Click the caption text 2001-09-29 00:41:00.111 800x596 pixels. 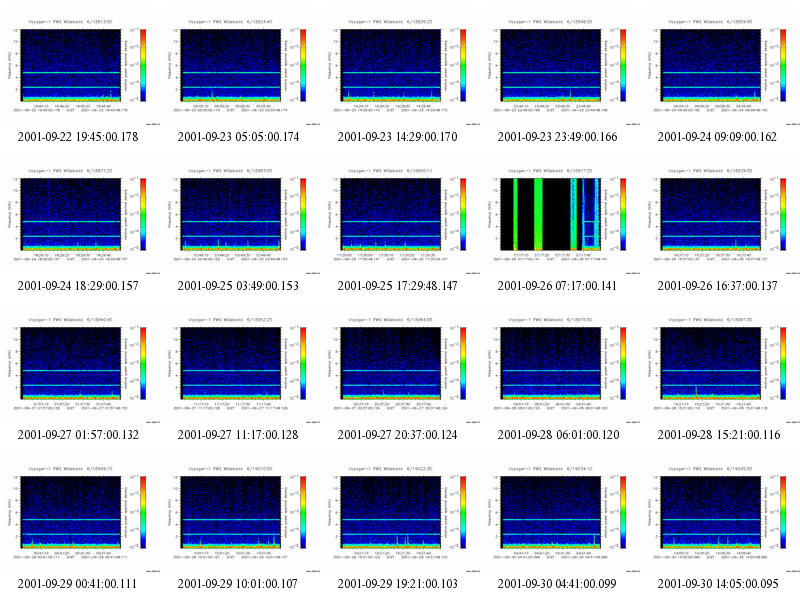pos(77,584)
